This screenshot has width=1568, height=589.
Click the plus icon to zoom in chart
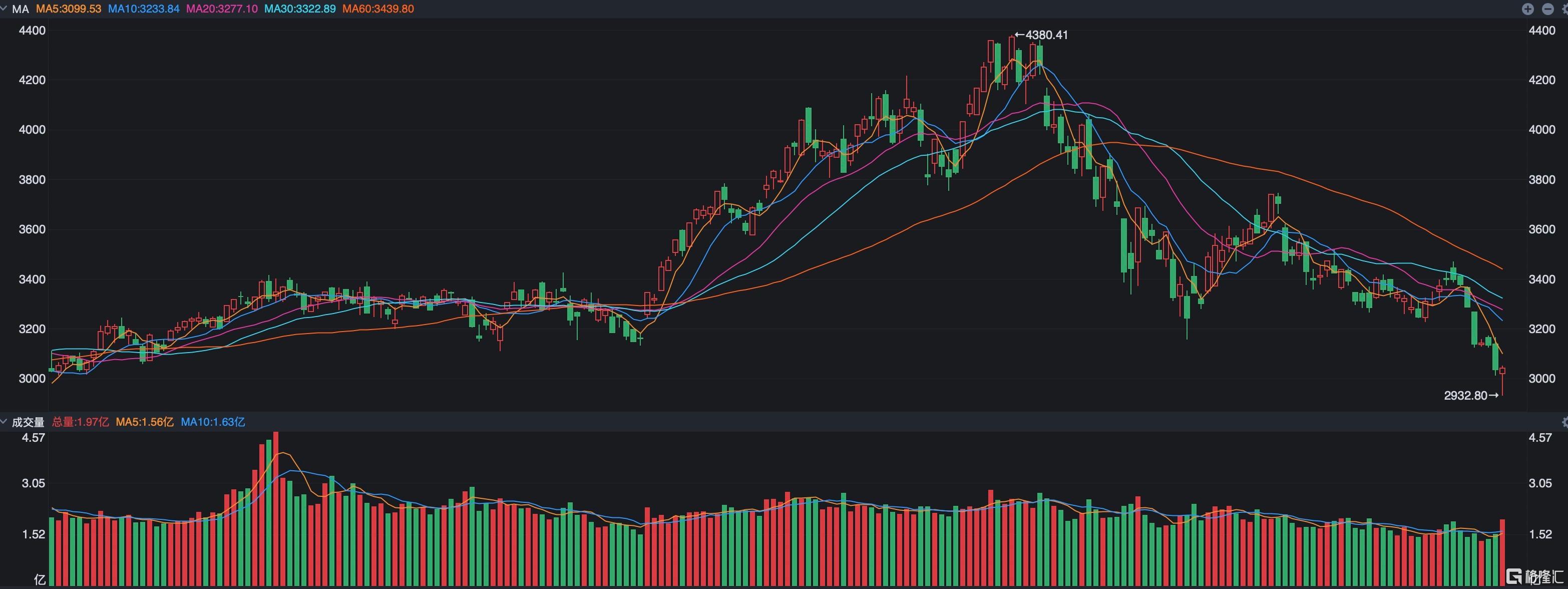[x=1528, y=9]
